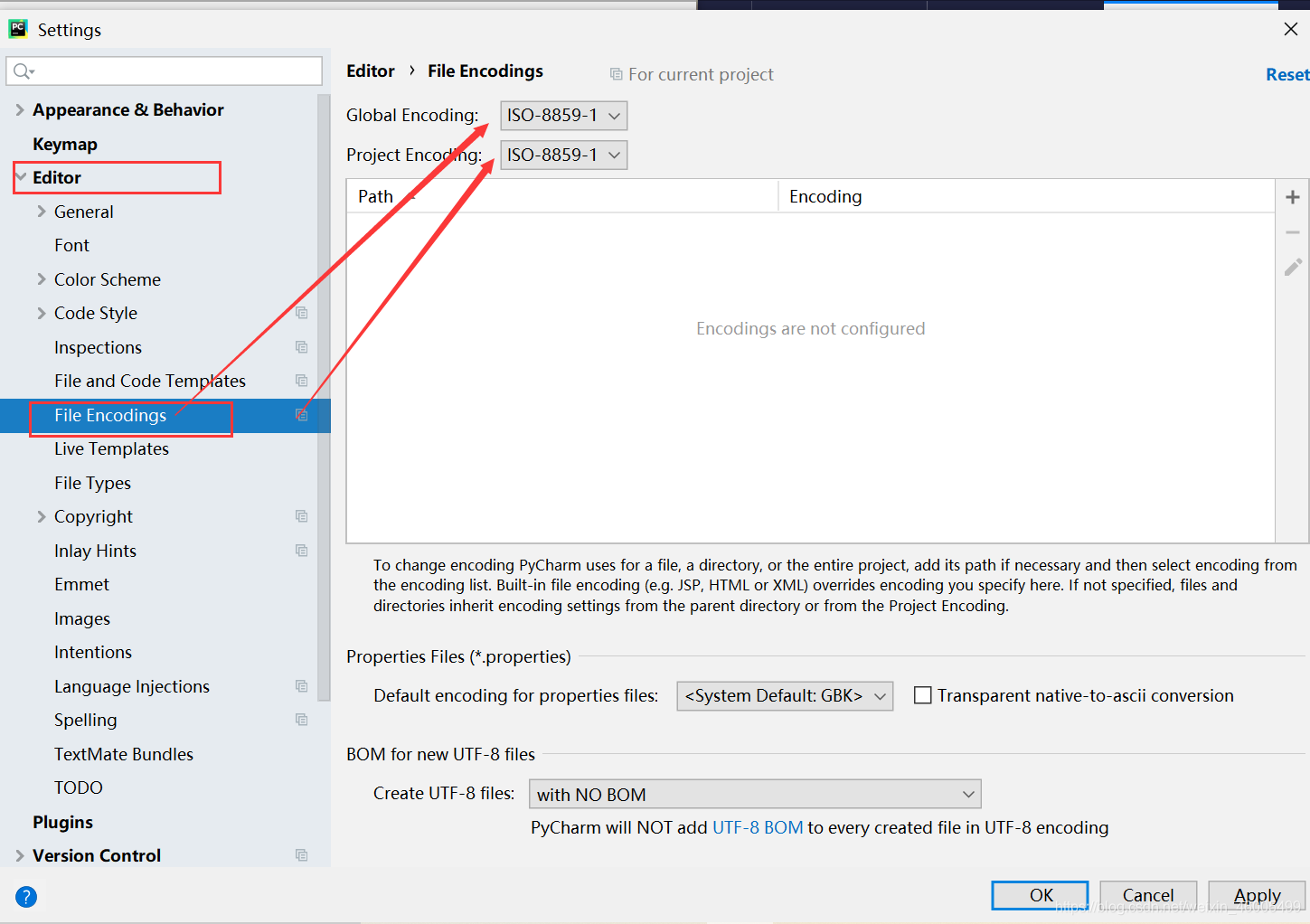1310x924 pixels.
Task: Open the Global Encoding dropdown
Action: pyautogui.click(x=563, y=115)
